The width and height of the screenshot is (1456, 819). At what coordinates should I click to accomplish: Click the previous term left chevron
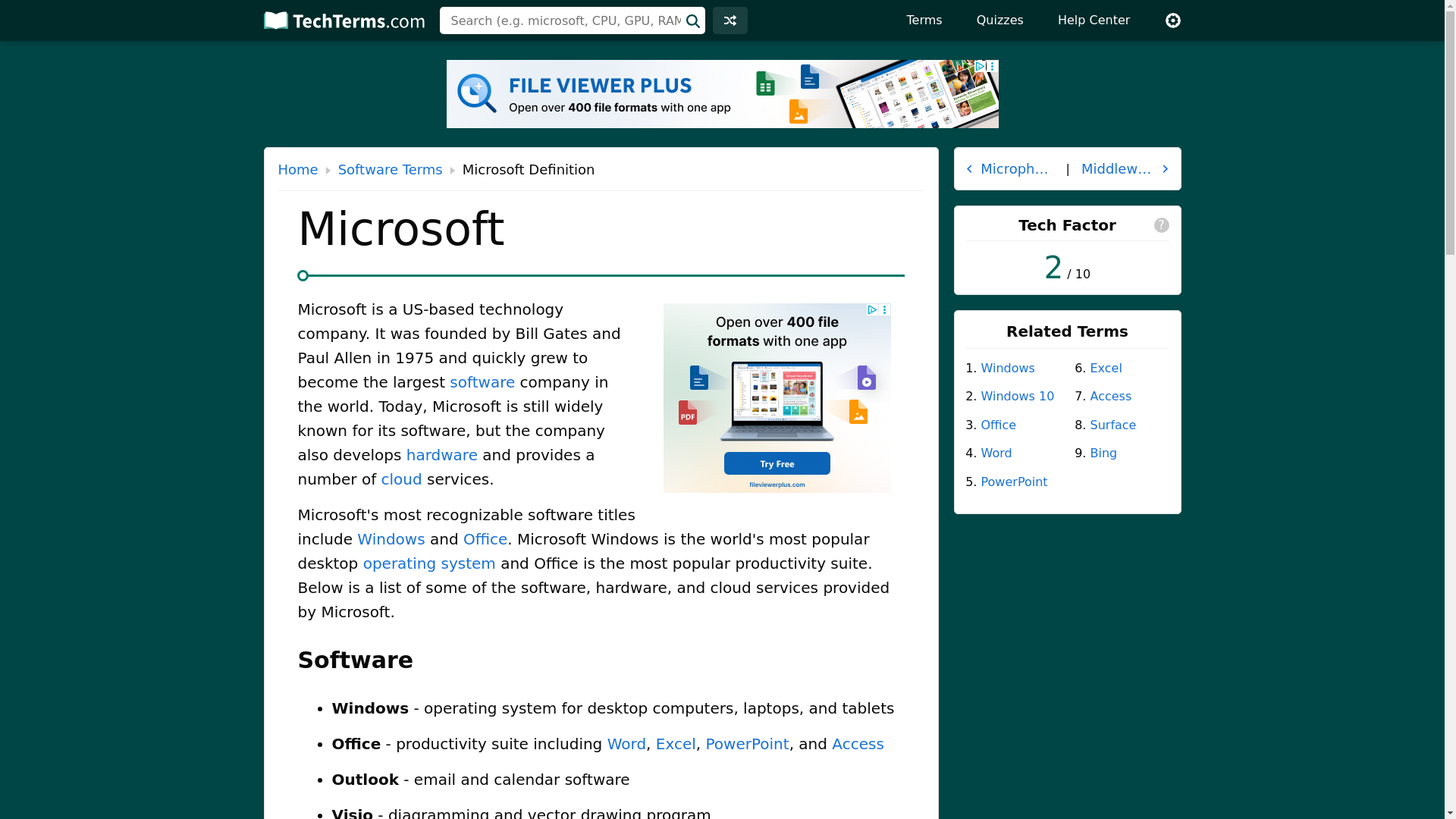tap(969, 169)
